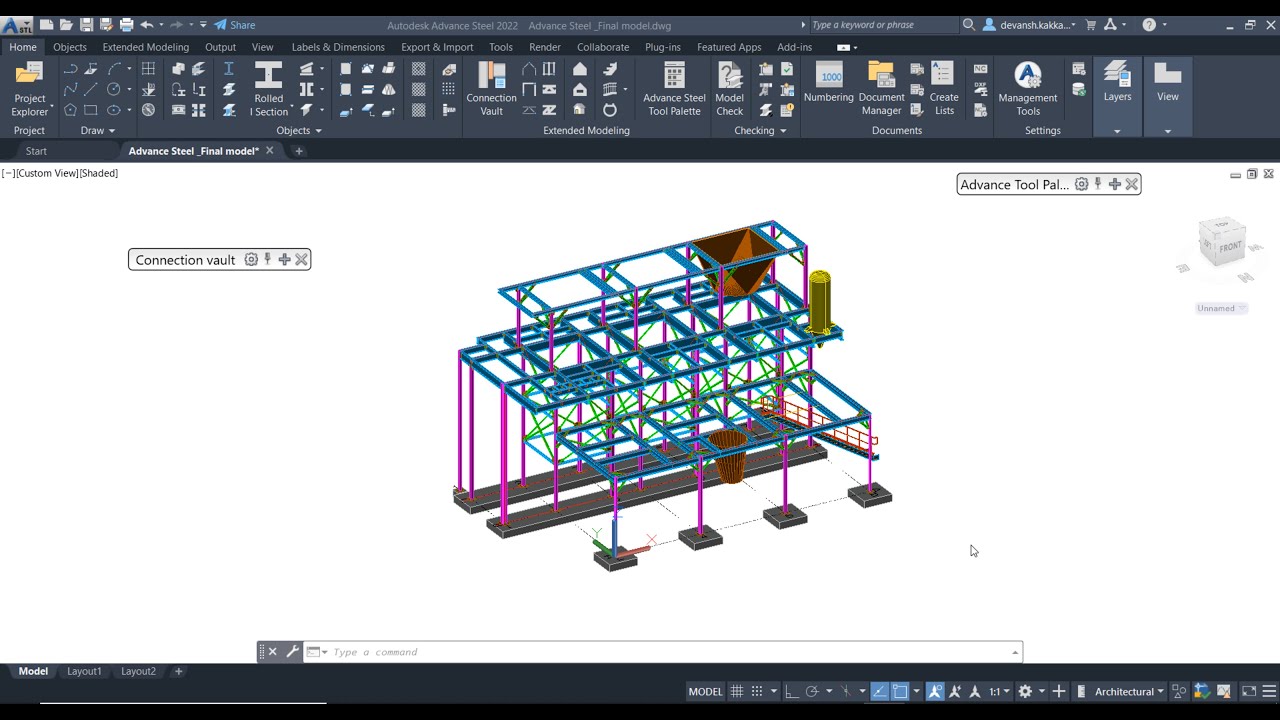1280x720 pixels.
Task: Expand the Checking panel dropdown
Action: pyautogui.click(x=760, y=131)
